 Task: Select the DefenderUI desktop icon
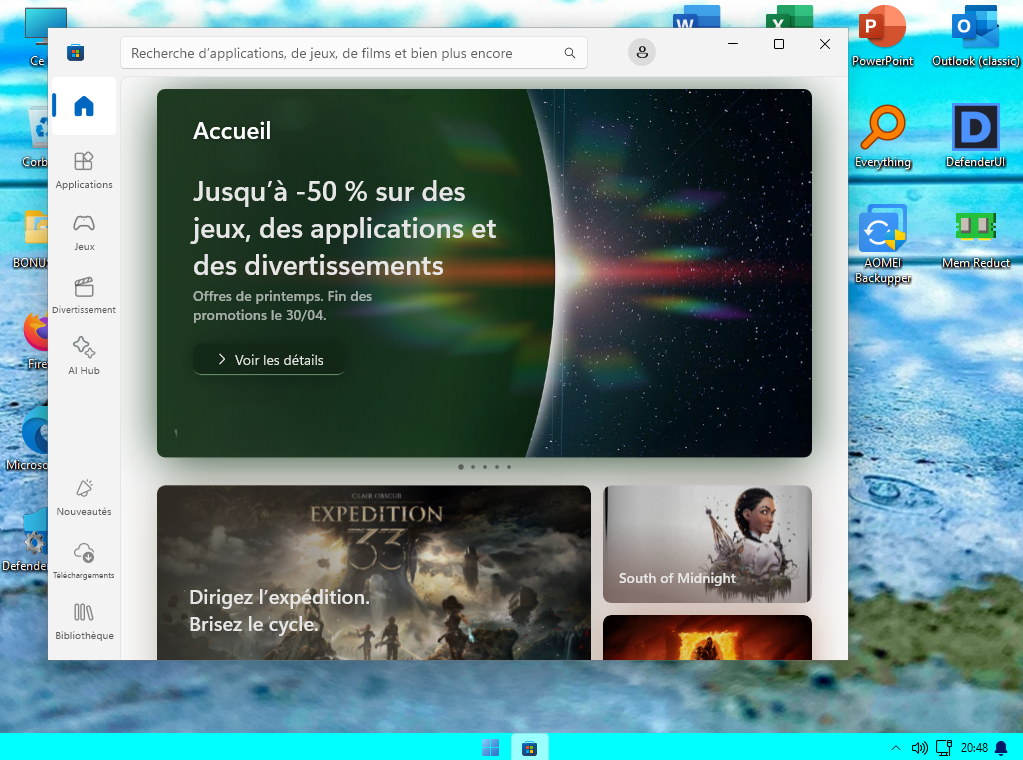pyautogui.click(x=975, y=136)
